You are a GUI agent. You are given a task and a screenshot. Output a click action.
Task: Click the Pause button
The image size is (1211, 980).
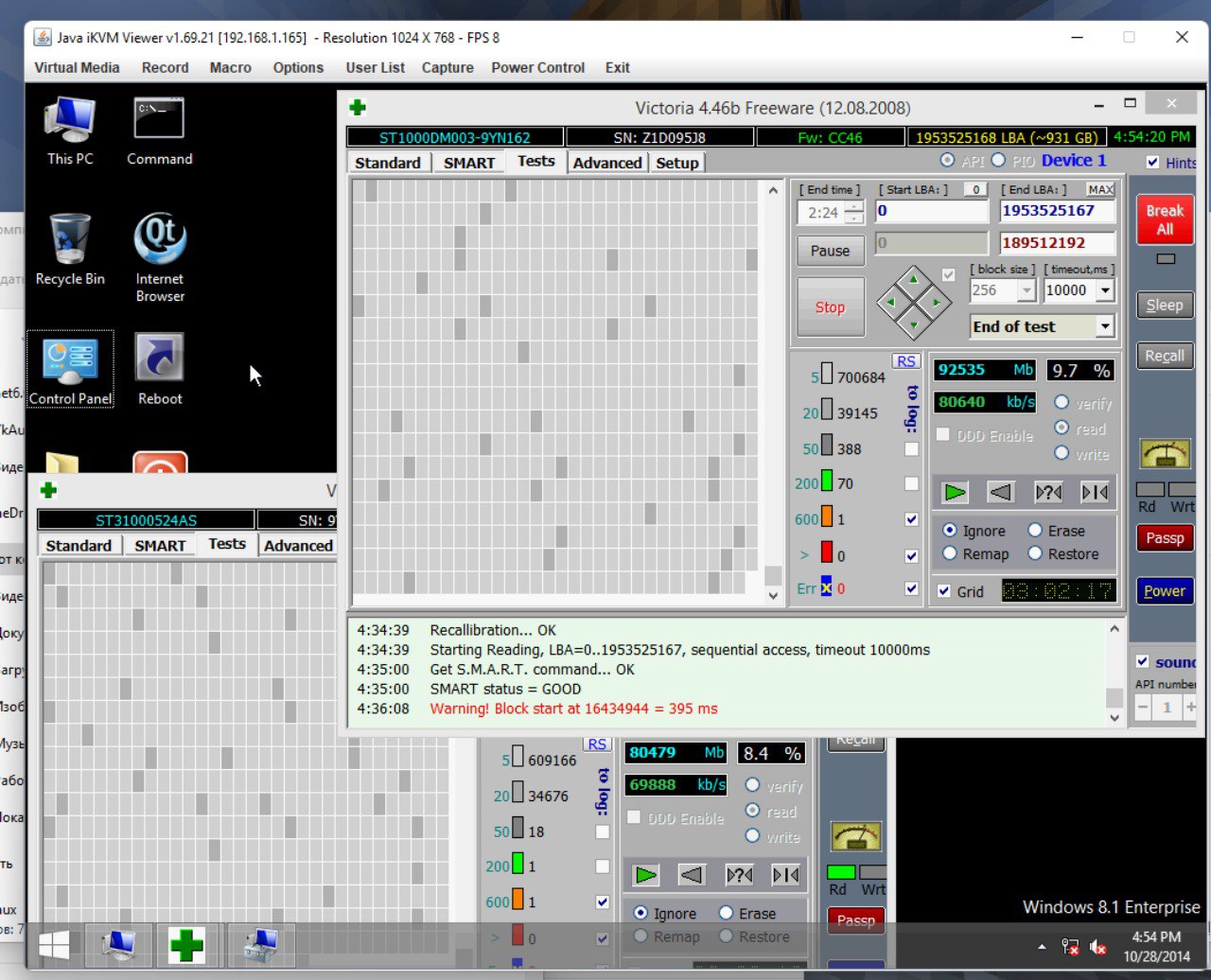[x=830, y=251]
